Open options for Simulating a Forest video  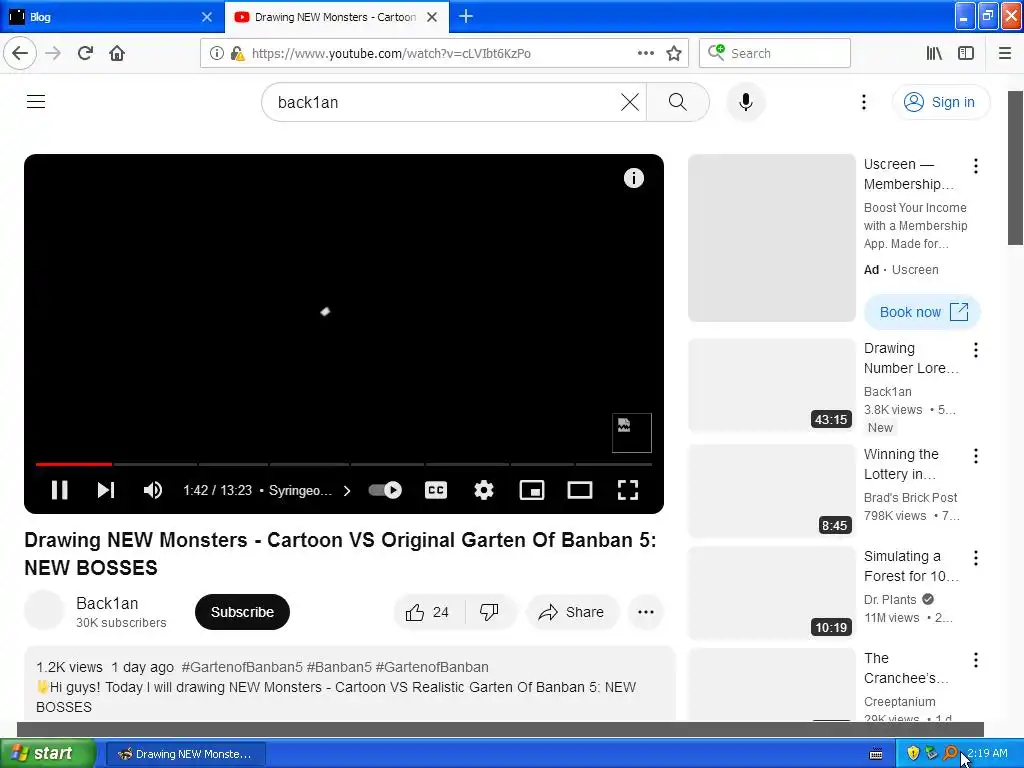point(976,558)
